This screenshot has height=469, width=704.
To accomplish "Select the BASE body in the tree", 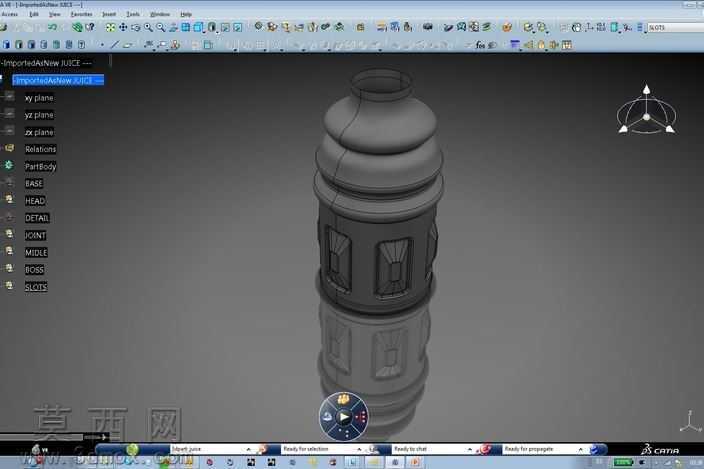I will (34, 184).
